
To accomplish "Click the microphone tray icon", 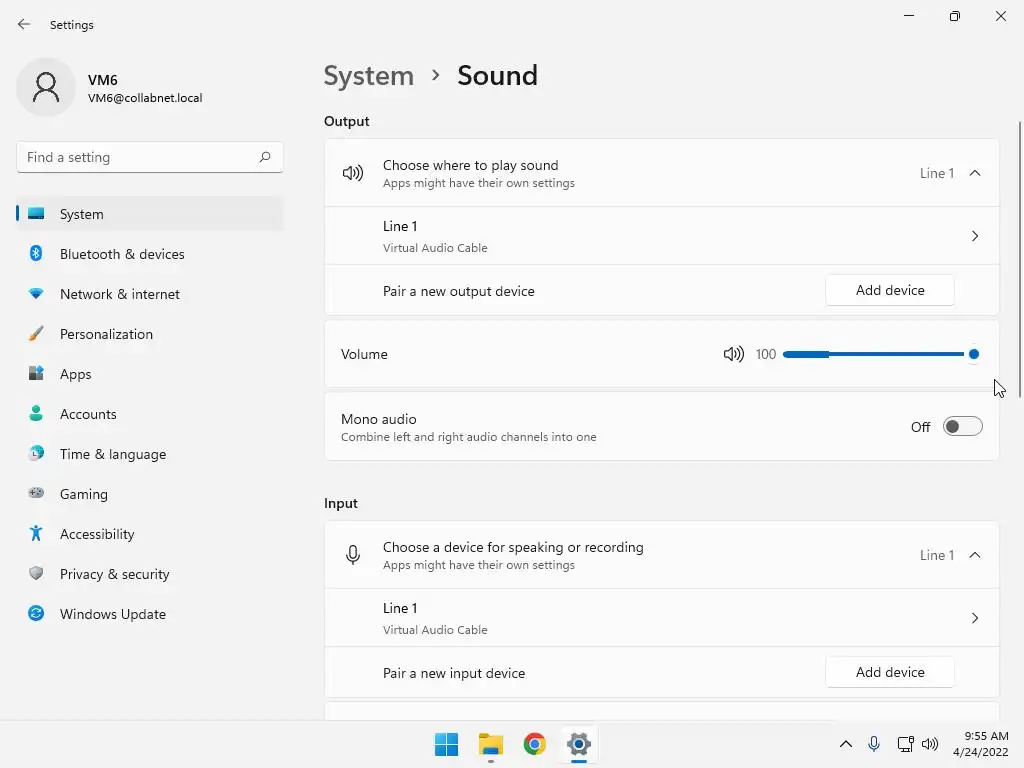I will point(874,744).
